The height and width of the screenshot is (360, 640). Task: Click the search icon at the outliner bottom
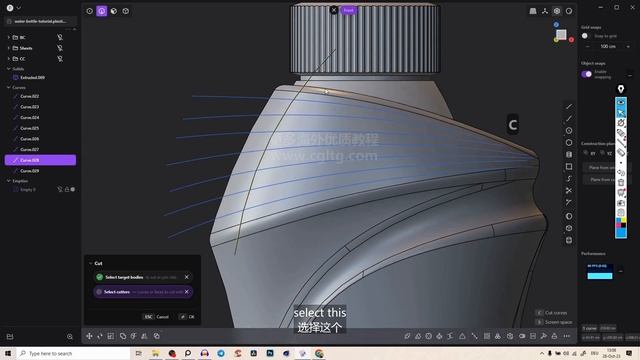(70, 337)
